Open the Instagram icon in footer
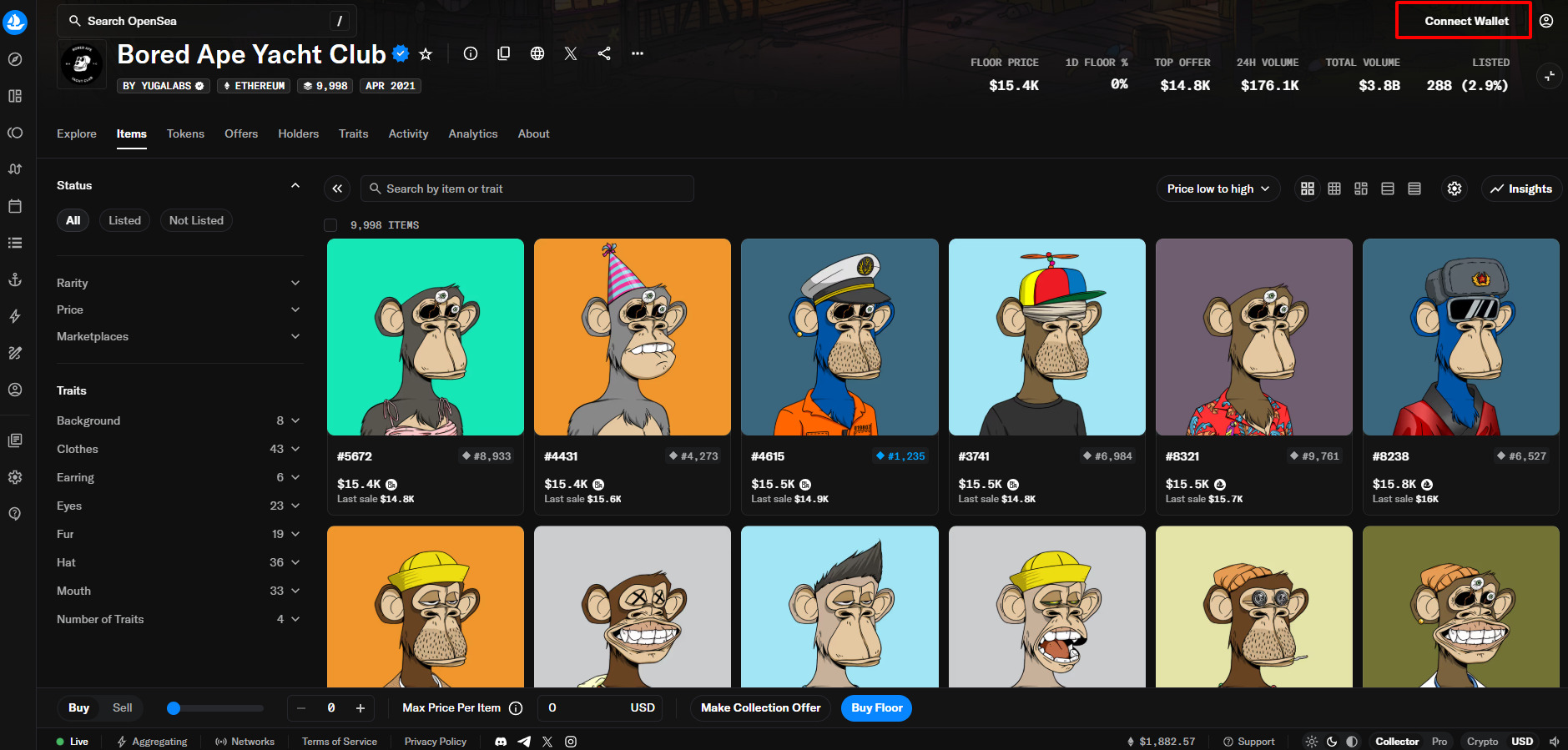The width and height of the screenshot is (1568, 750). pos(571,742)
